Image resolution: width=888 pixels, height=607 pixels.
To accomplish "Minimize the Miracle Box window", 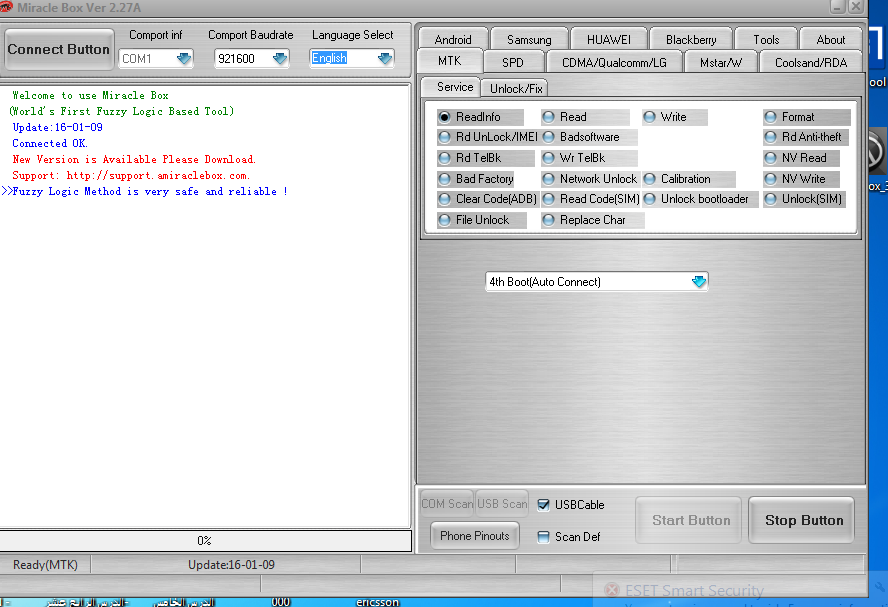I will (838, 7).
